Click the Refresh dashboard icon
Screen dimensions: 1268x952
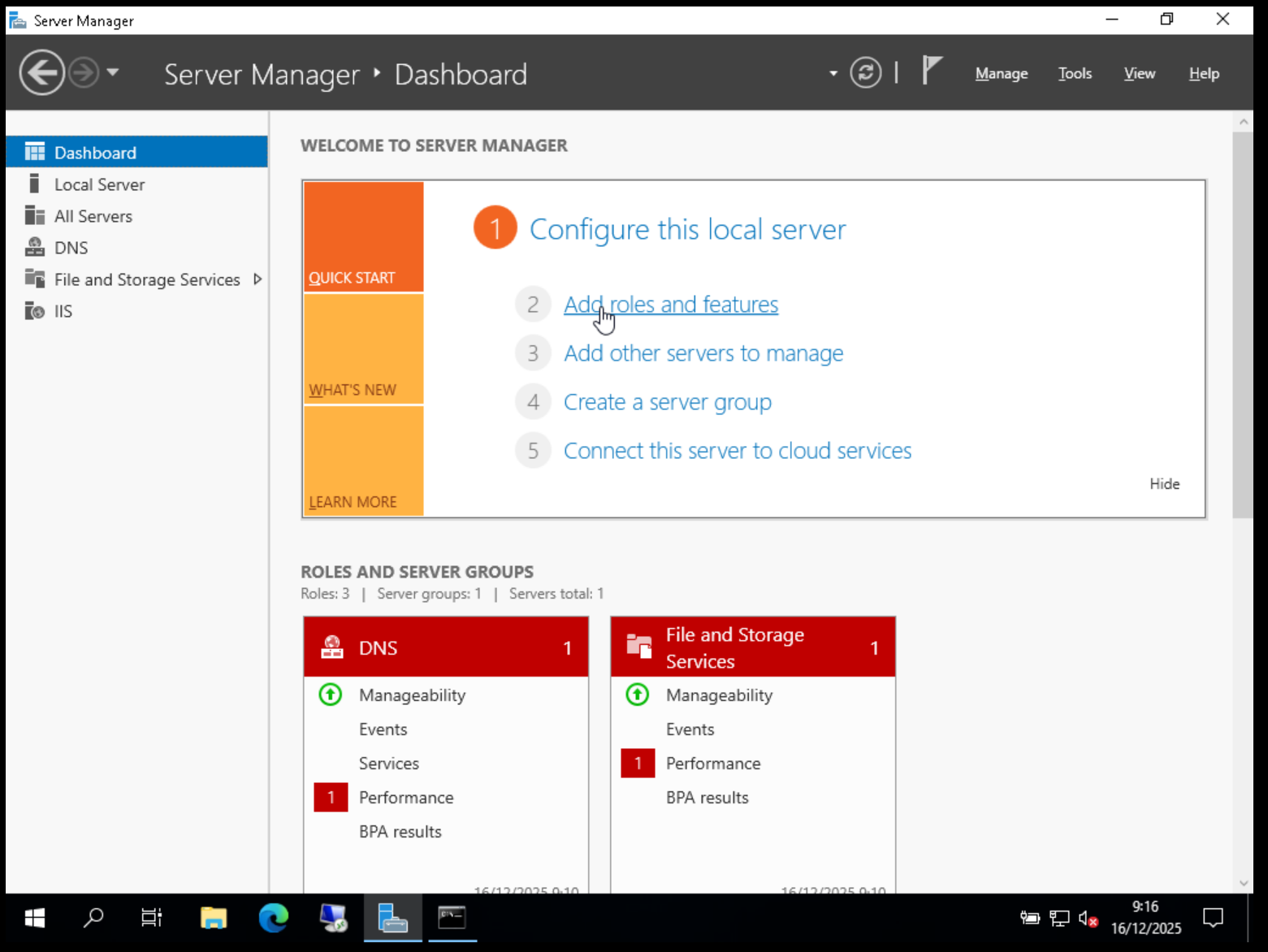pyautogui.click(x=865, y=73)
